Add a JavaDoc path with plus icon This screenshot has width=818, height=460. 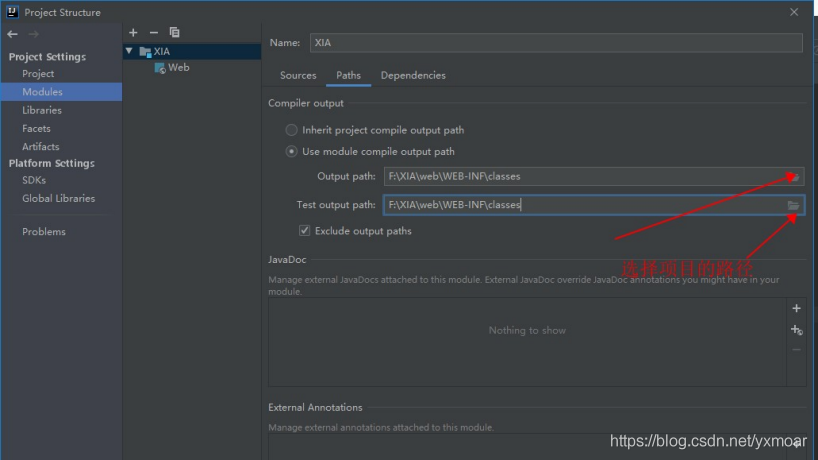pyautogui.click(x=796, y=309)
